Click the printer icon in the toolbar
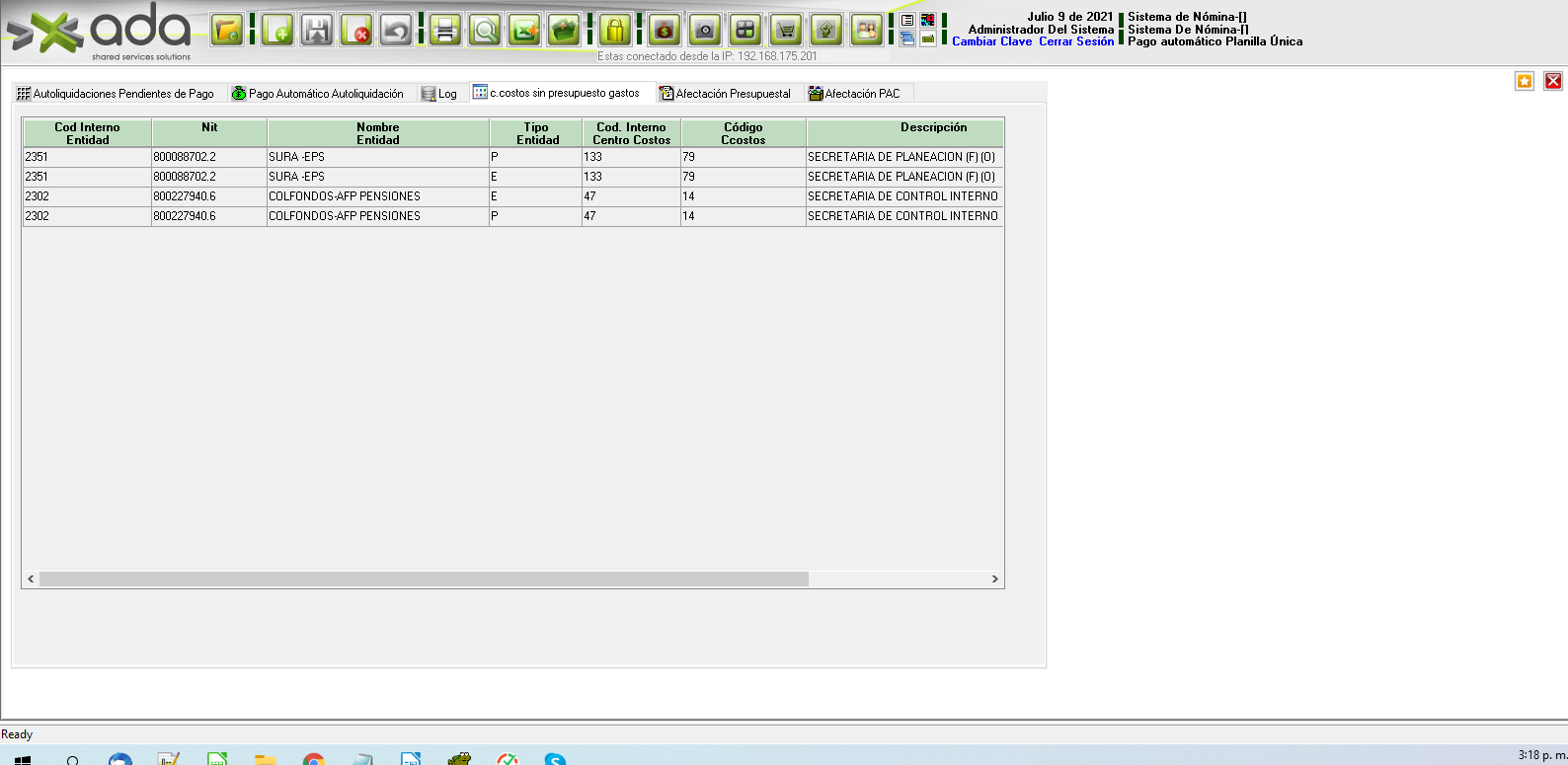Screen dimensions: 1568x765 coord(445,31)
